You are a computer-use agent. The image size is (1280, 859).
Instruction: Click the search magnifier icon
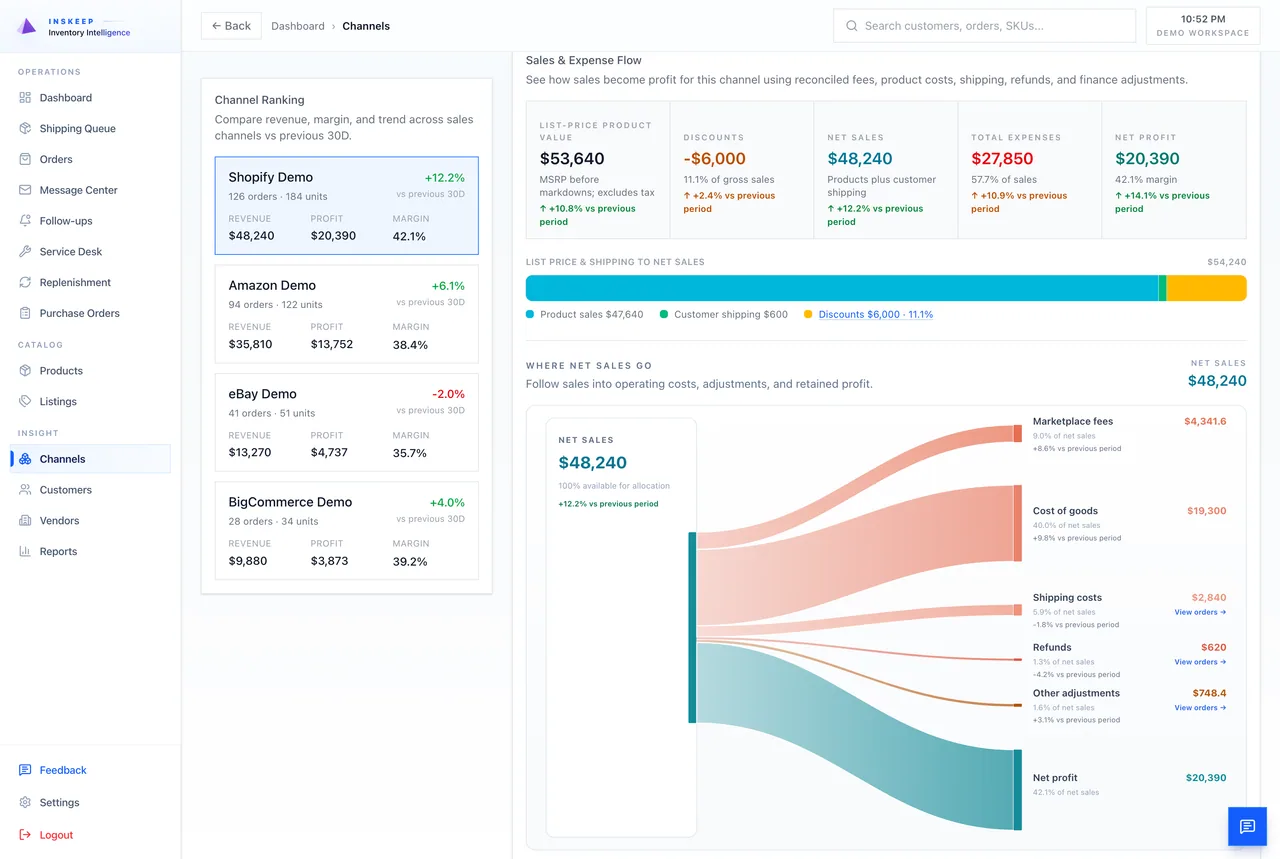[852, 26]
